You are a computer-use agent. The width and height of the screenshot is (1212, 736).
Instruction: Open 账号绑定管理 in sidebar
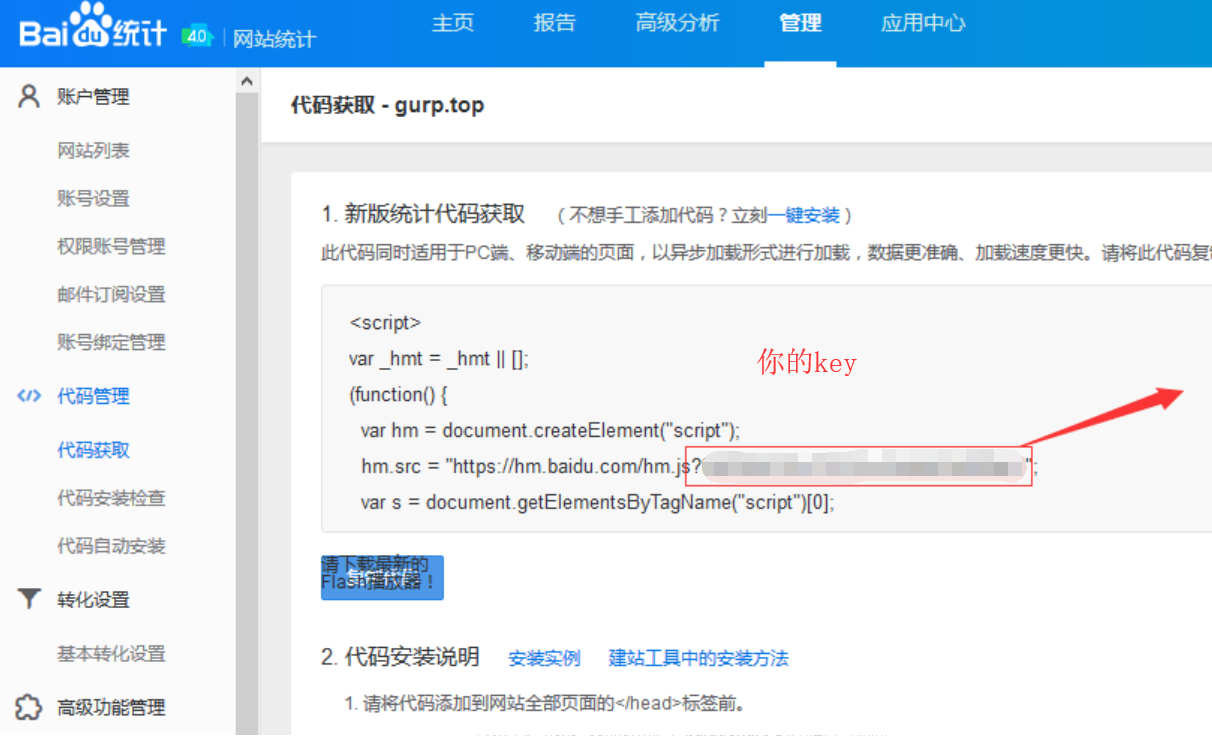click(x=111, y=343)
